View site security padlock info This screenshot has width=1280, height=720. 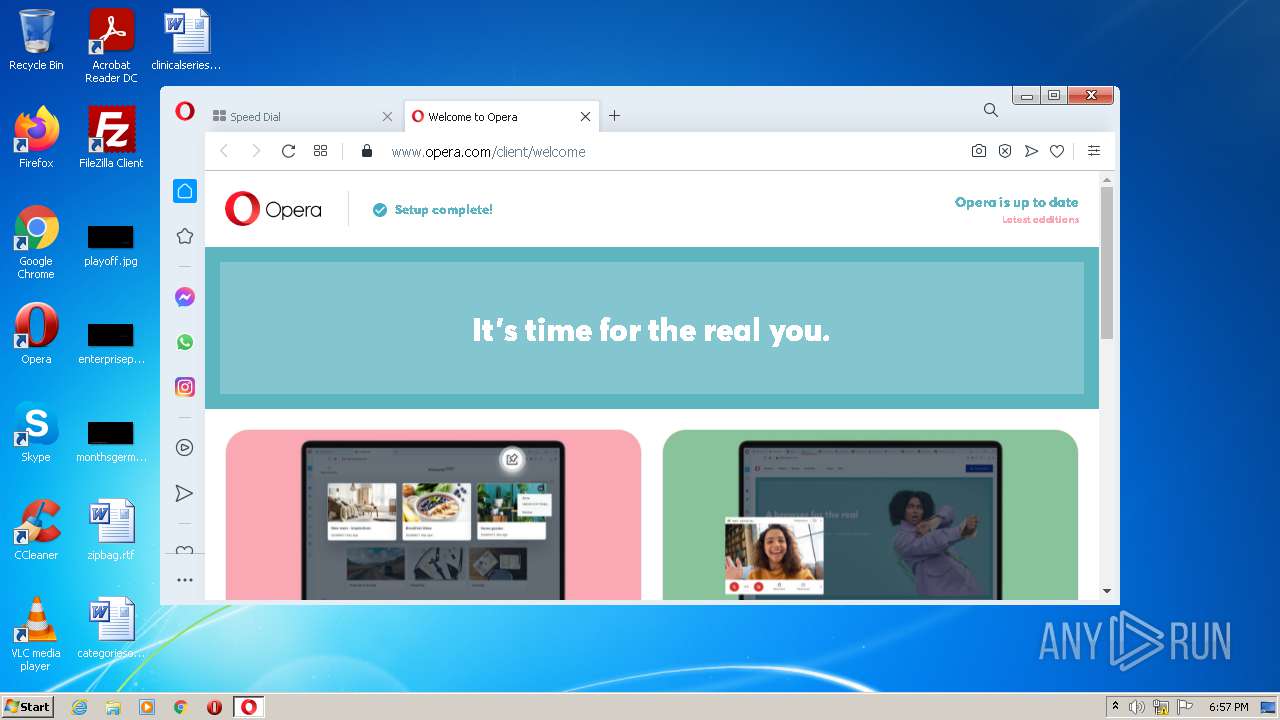coord(367,151)
